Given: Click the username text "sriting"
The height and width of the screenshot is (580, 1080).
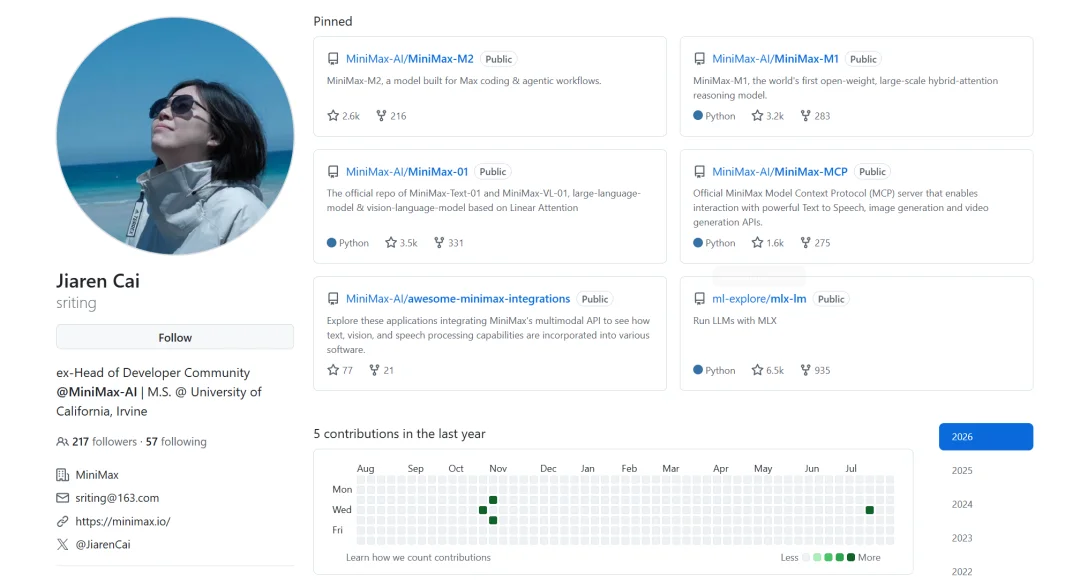Looking at the screenshot, I should [x=76, y=303].
